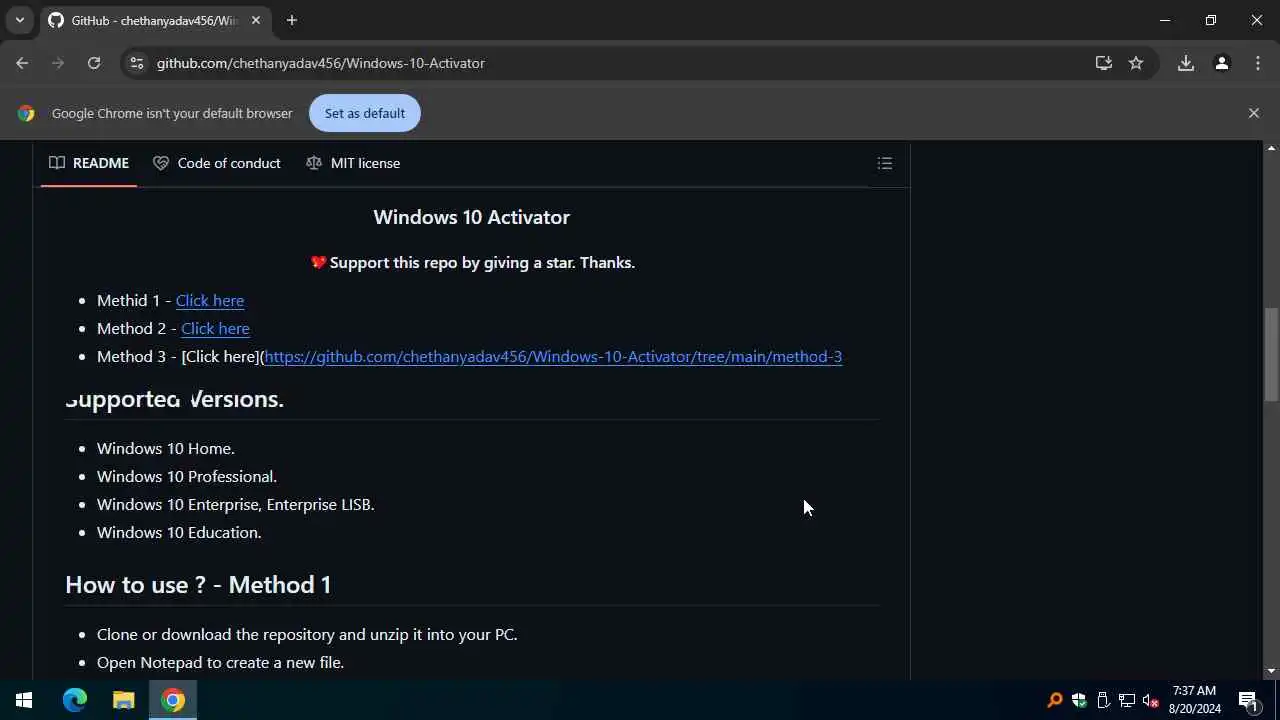The width and height of the screenshot is (1280, 720).
Task: Click the How to use Method 1 heading
Action: click(x=198, y=584)
